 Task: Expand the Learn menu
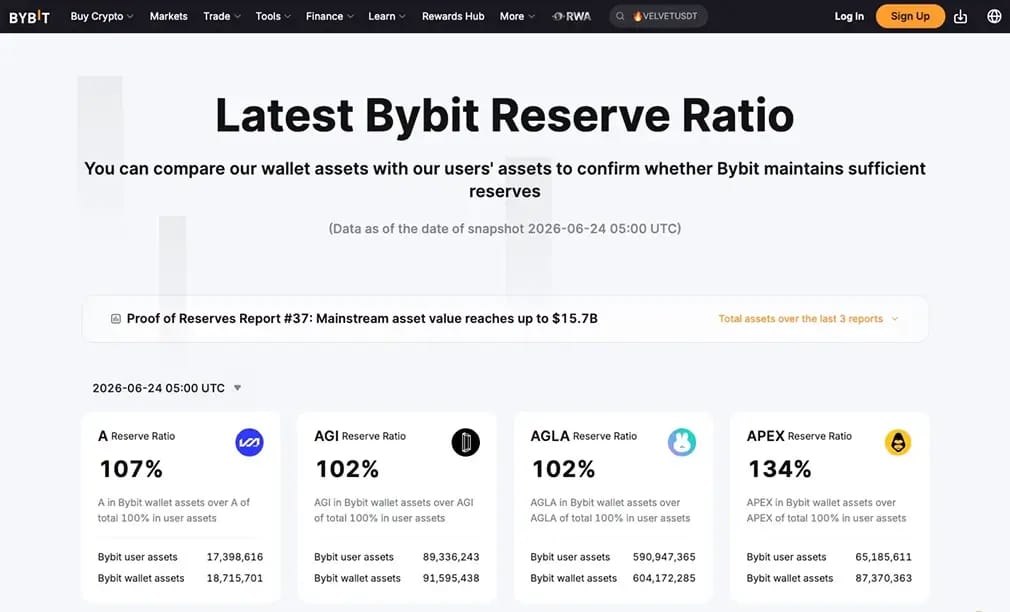pos(386,16)
